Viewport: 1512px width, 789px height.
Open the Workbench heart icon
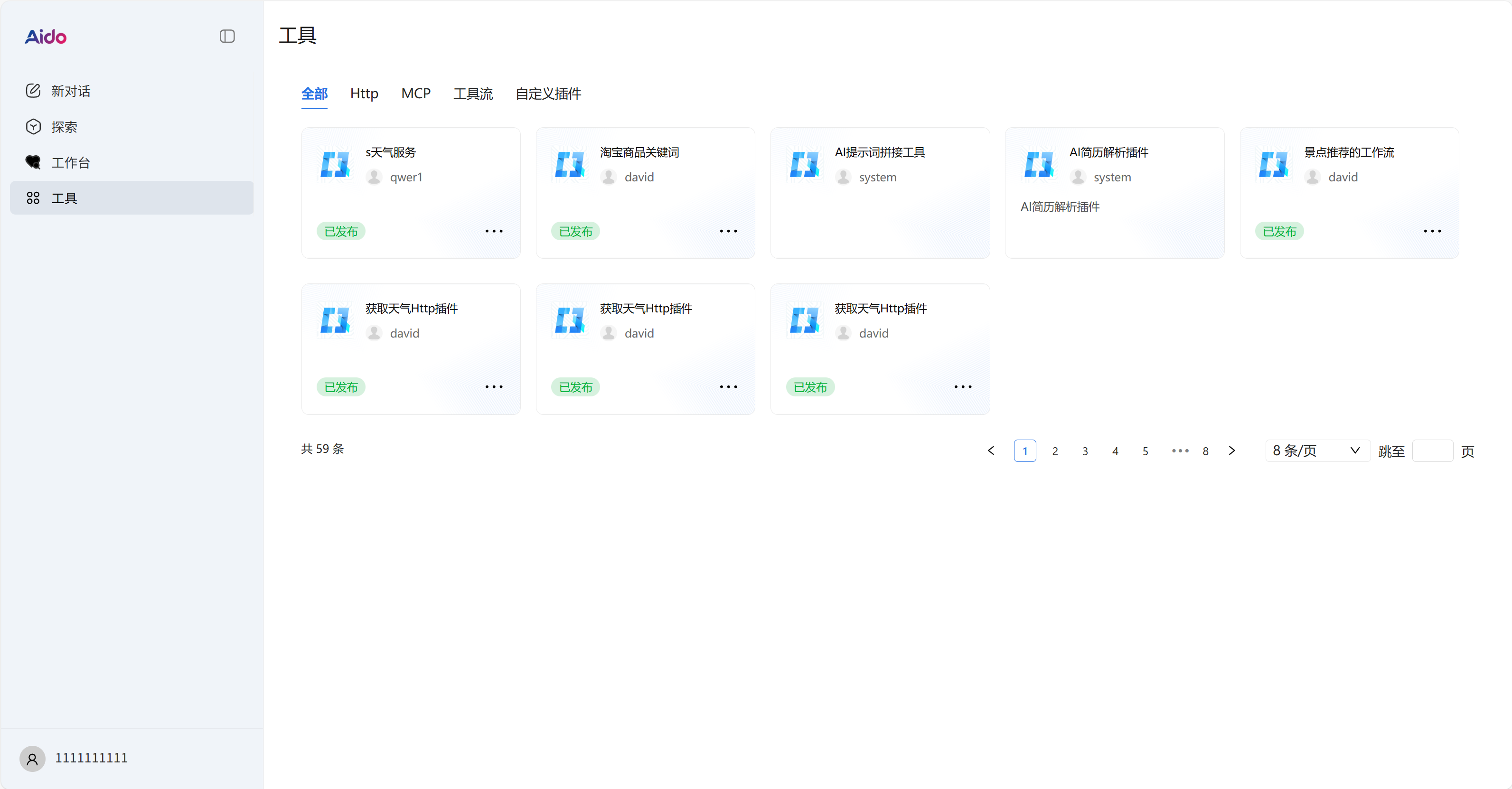[33, 163]
